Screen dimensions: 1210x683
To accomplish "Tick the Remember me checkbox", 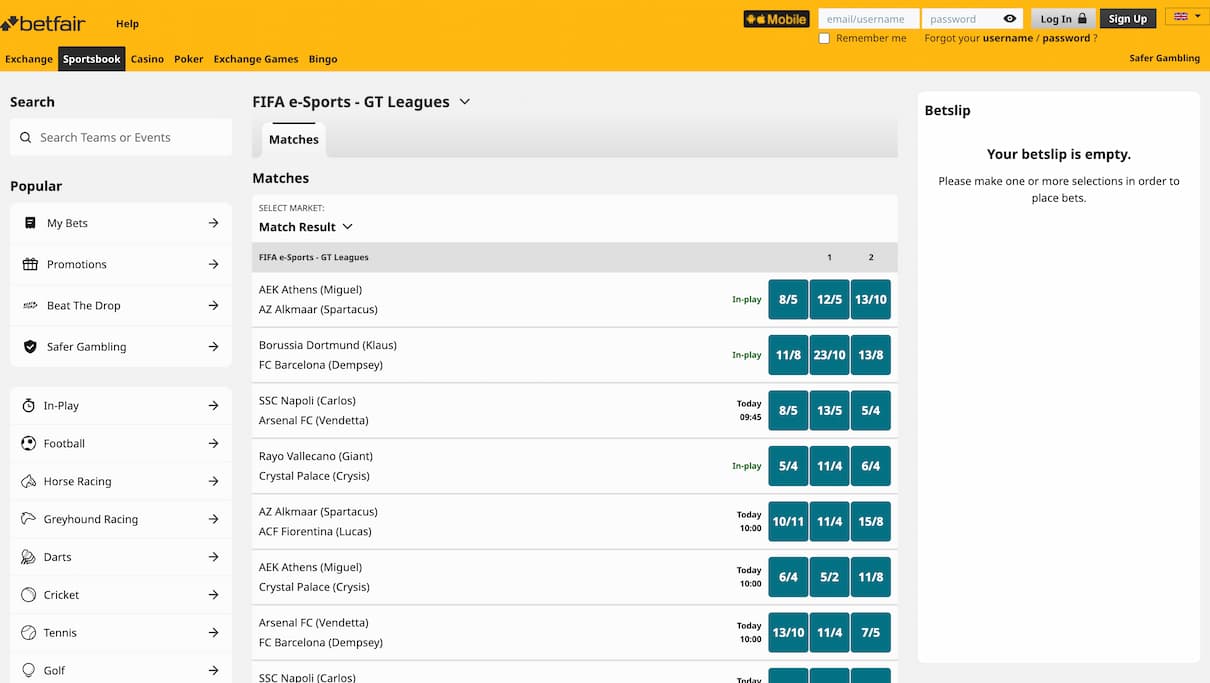I will [824, 38].
